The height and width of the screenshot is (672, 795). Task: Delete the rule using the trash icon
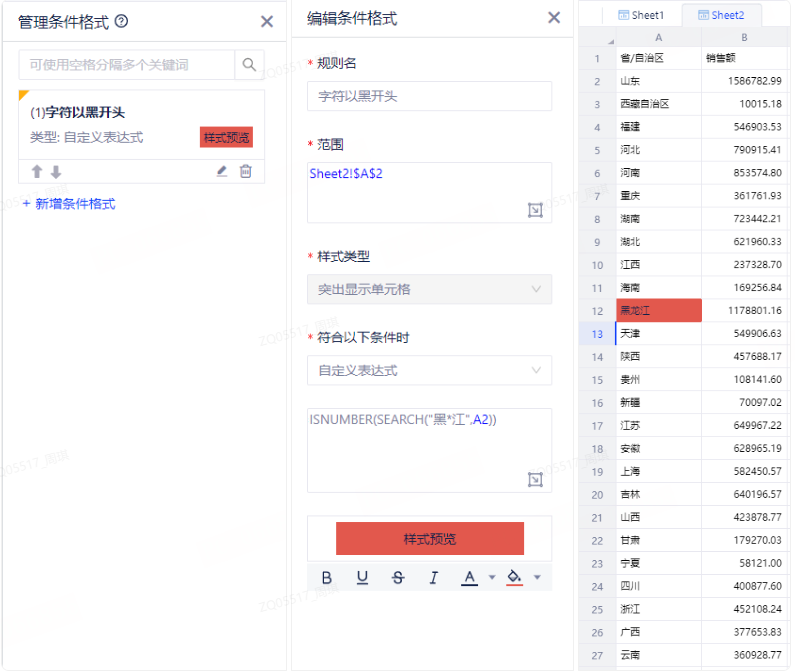[x=246, y=172]
